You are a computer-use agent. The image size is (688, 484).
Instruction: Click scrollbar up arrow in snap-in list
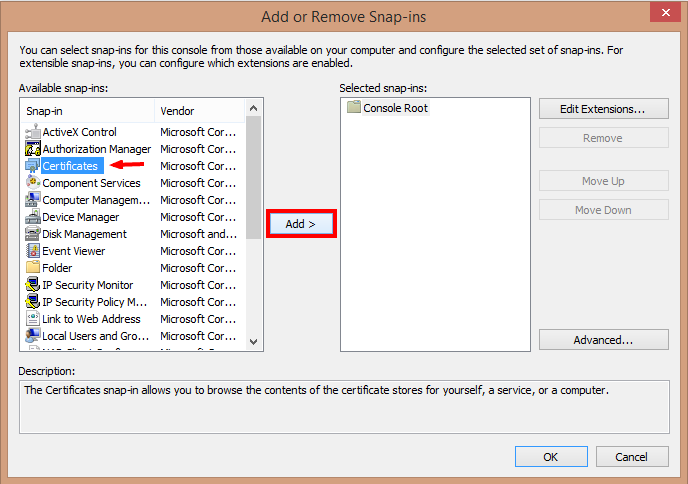click(253, 108)
